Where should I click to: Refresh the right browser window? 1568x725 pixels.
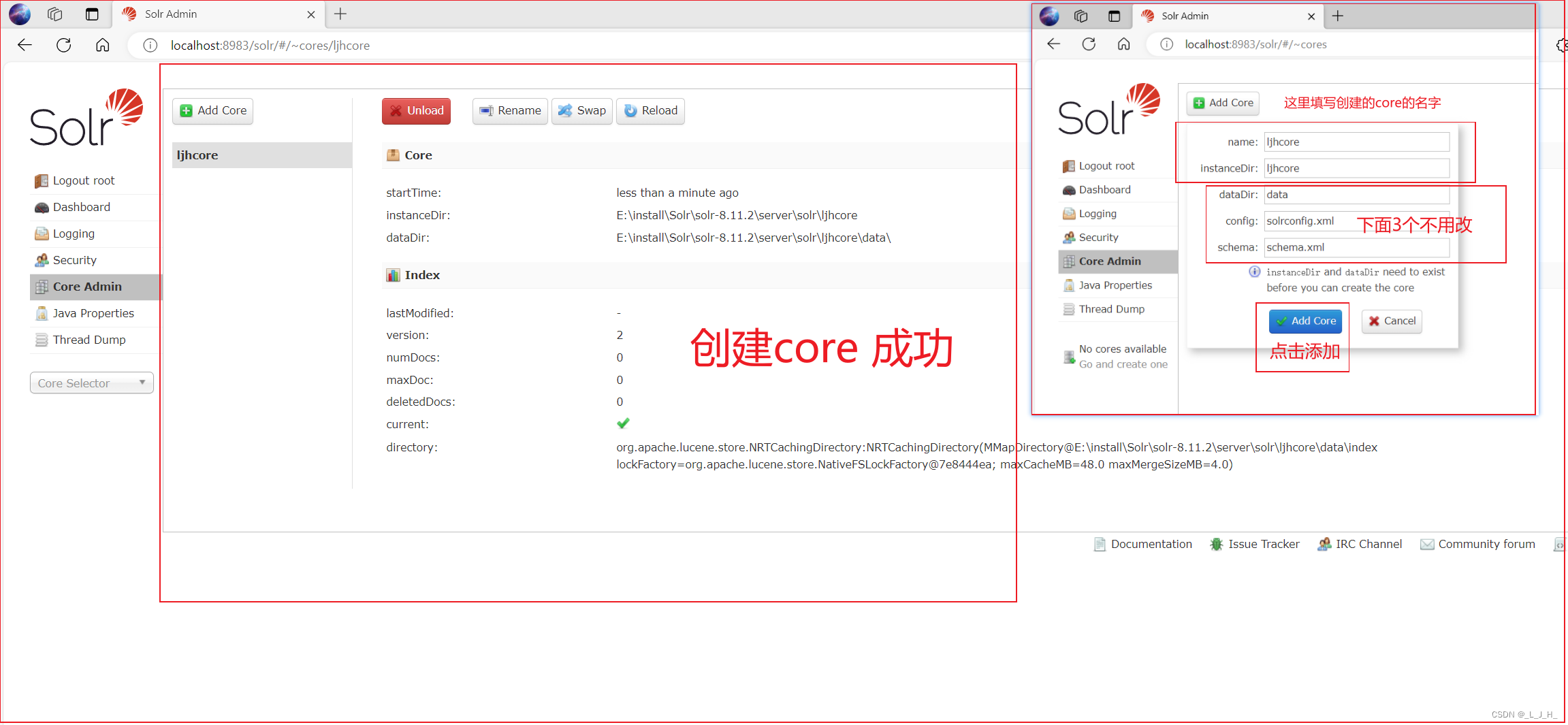tap(1089, 44)
